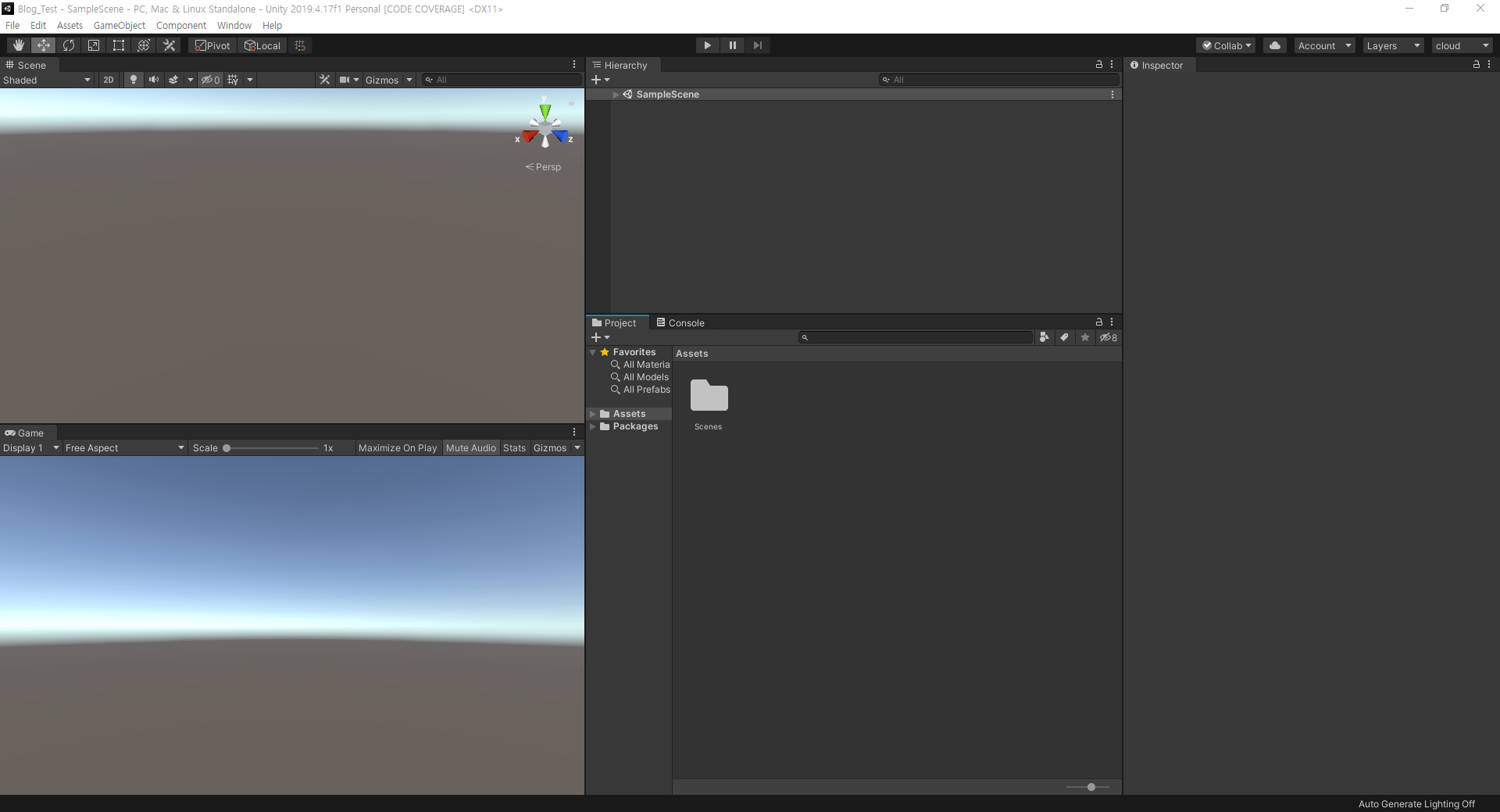Lock the Hierarchy panel
1500x812 pixels.
1099,64
